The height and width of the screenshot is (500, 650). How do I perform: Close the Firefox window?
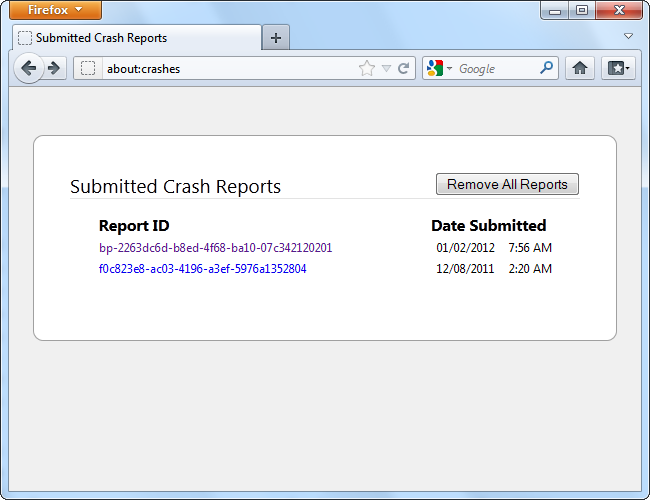point(619,10)
